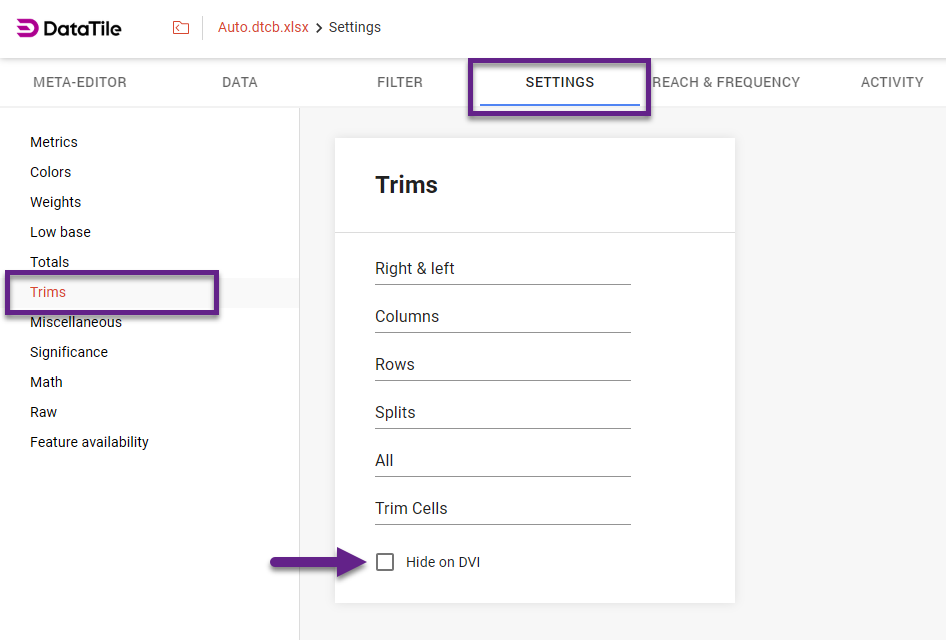Click the Splits trim field
Viewport: 946px width, 640px height.
[x=502, y=413]
